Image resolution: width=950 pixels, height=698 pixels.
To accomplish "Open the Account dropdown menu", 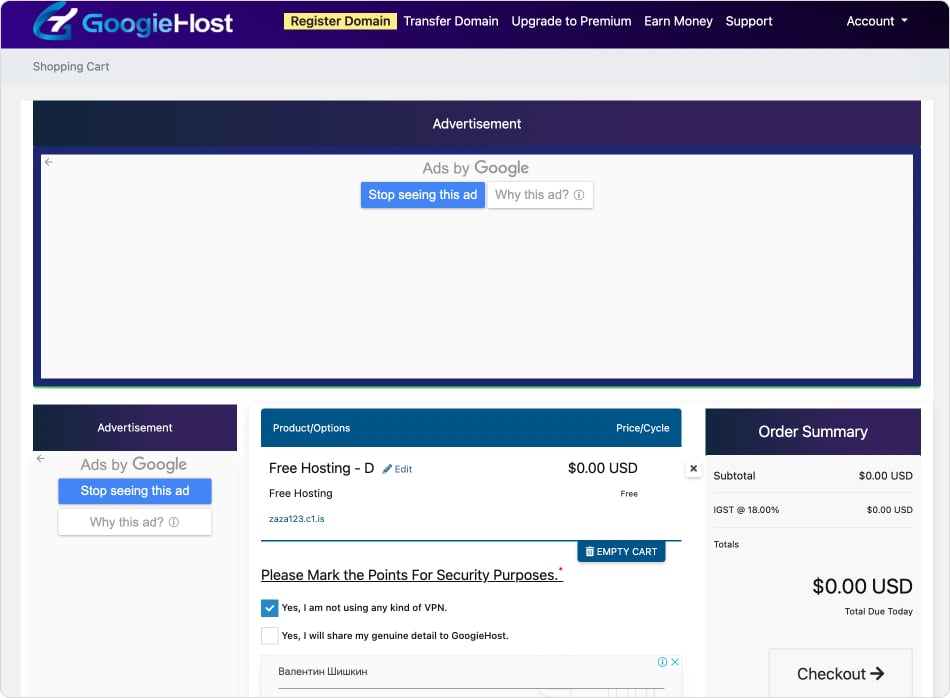I will (x=877, y=21).
